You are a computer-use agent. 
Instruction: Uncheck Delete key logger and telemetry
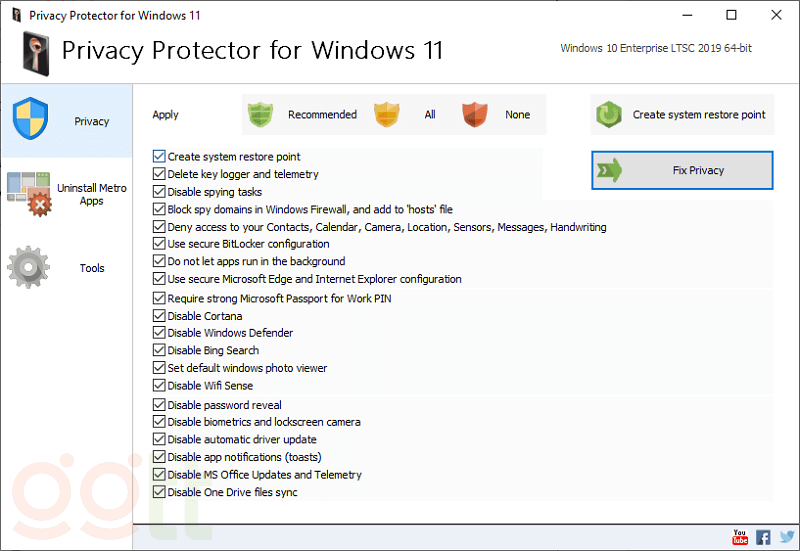(159, 174)
